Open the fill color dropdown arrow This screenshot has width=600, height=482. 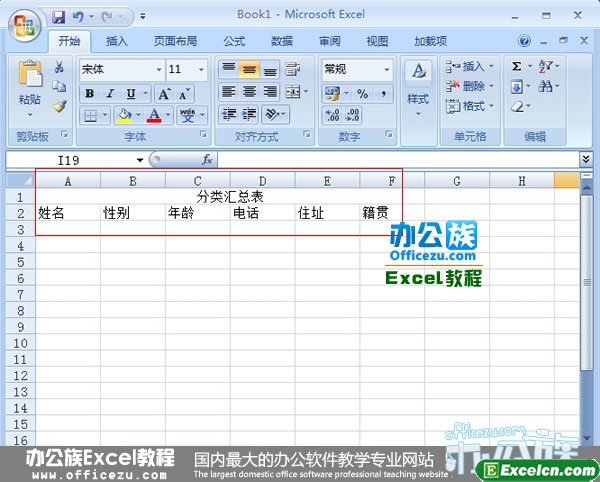point(138,115)
